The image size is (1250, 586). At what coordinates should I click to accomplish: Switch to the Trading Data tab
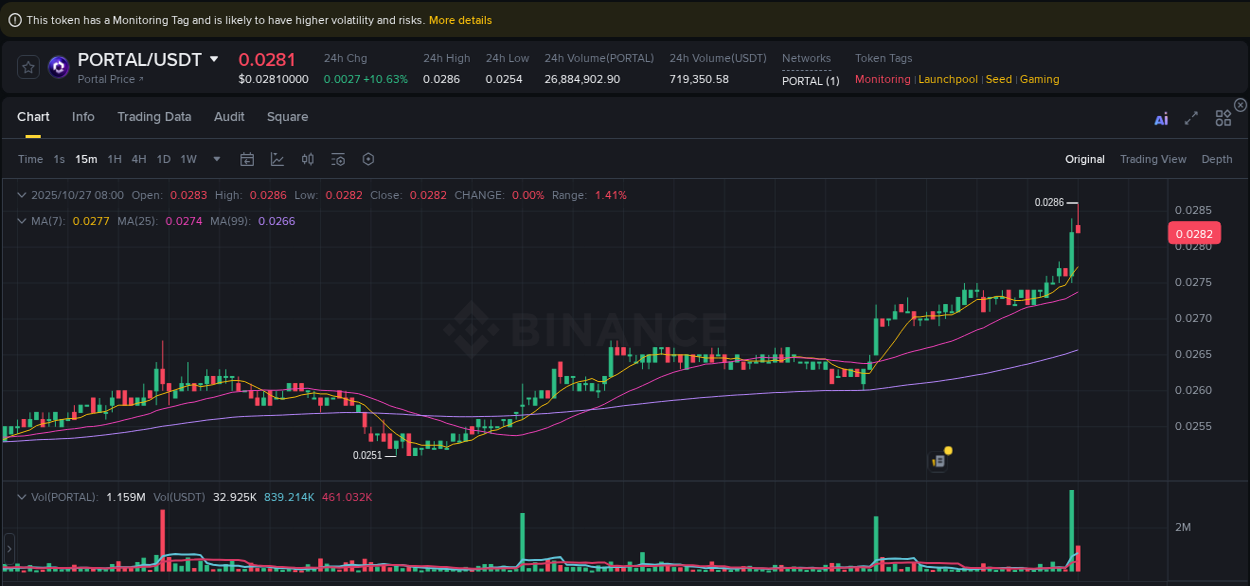(x=154, y=117)
